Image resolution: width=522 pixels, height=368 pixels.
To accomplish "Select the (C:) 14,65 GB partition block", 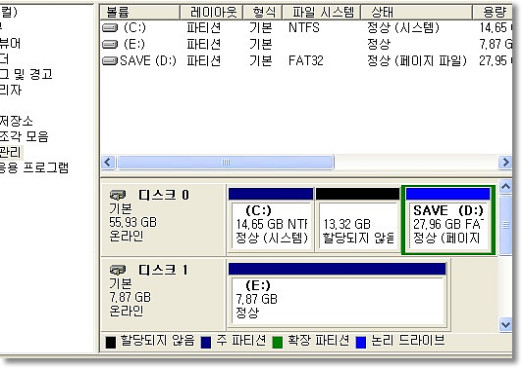I will [x=271, y=220].
